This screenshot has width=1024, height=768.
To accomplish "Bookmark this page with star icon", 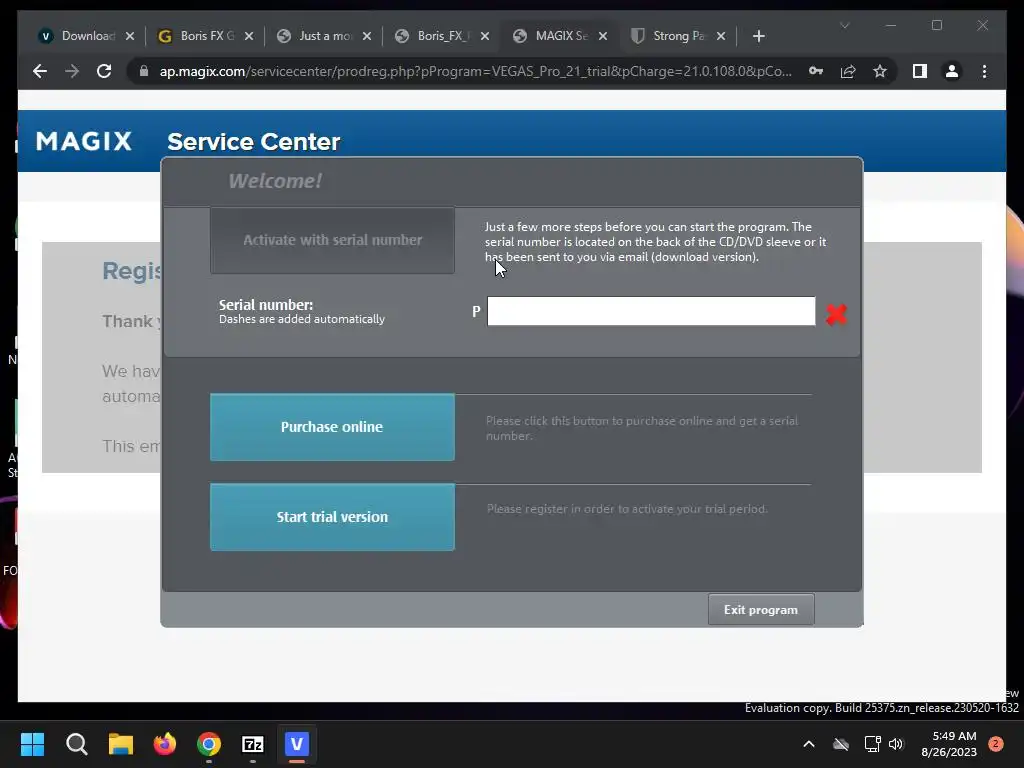I will (880, 71).
